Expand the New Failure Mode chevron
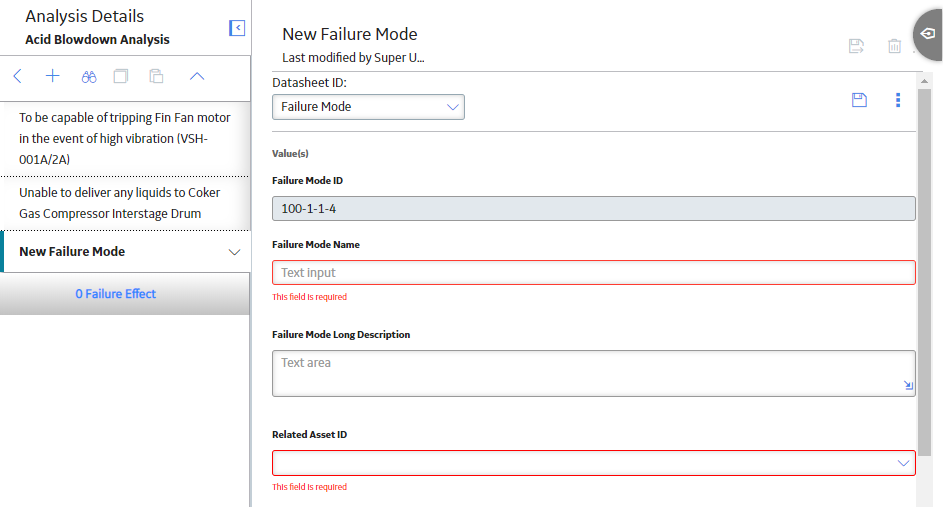Screen dimensions: 943x507 235,252
